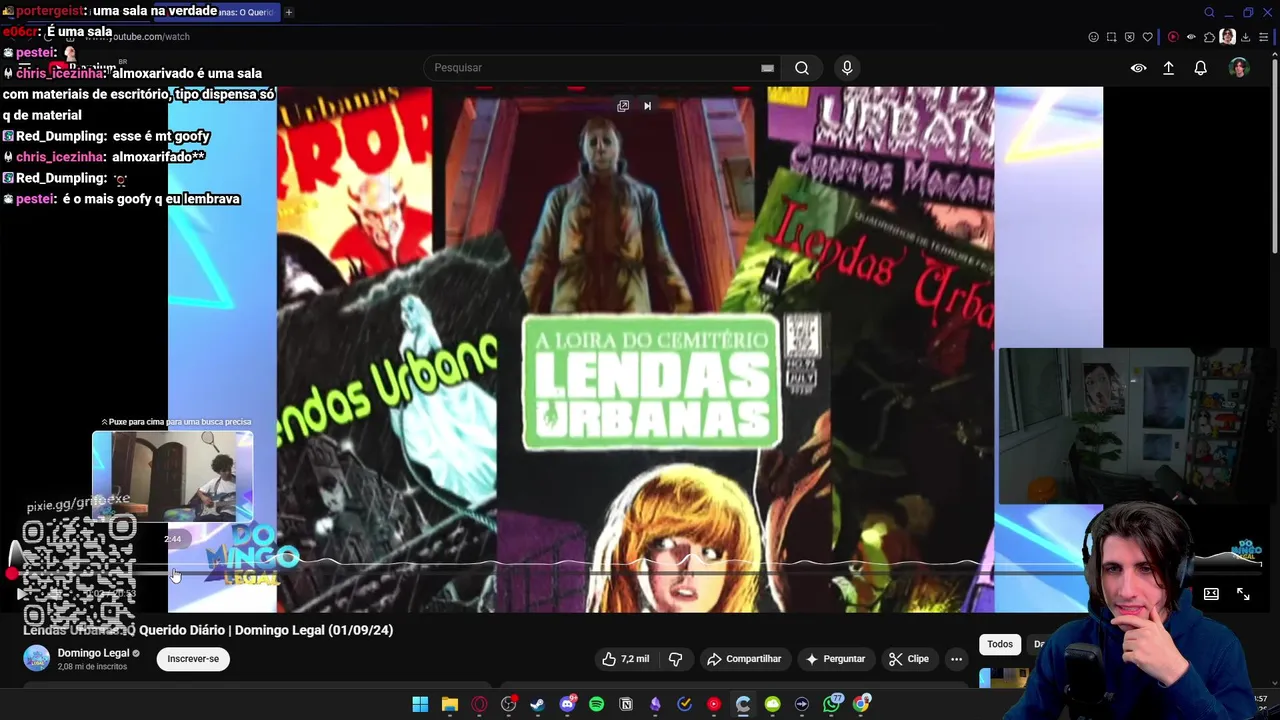The width and height of the screenshot is (1280, 720).
Task: Click chat message 'esse é mt goofy'
Action: click(161, 136)
